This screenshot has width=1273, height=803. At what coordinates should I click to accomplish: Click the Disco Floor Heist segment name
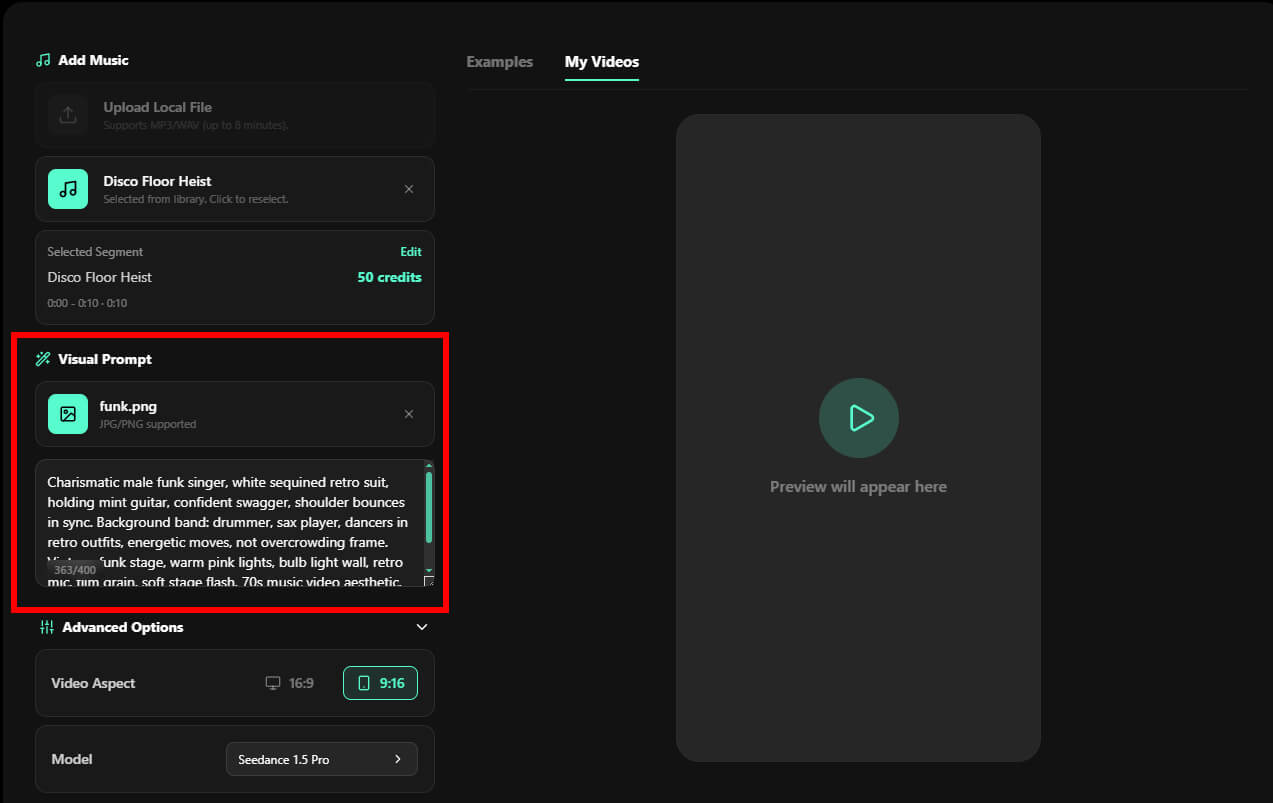point(100,277)
